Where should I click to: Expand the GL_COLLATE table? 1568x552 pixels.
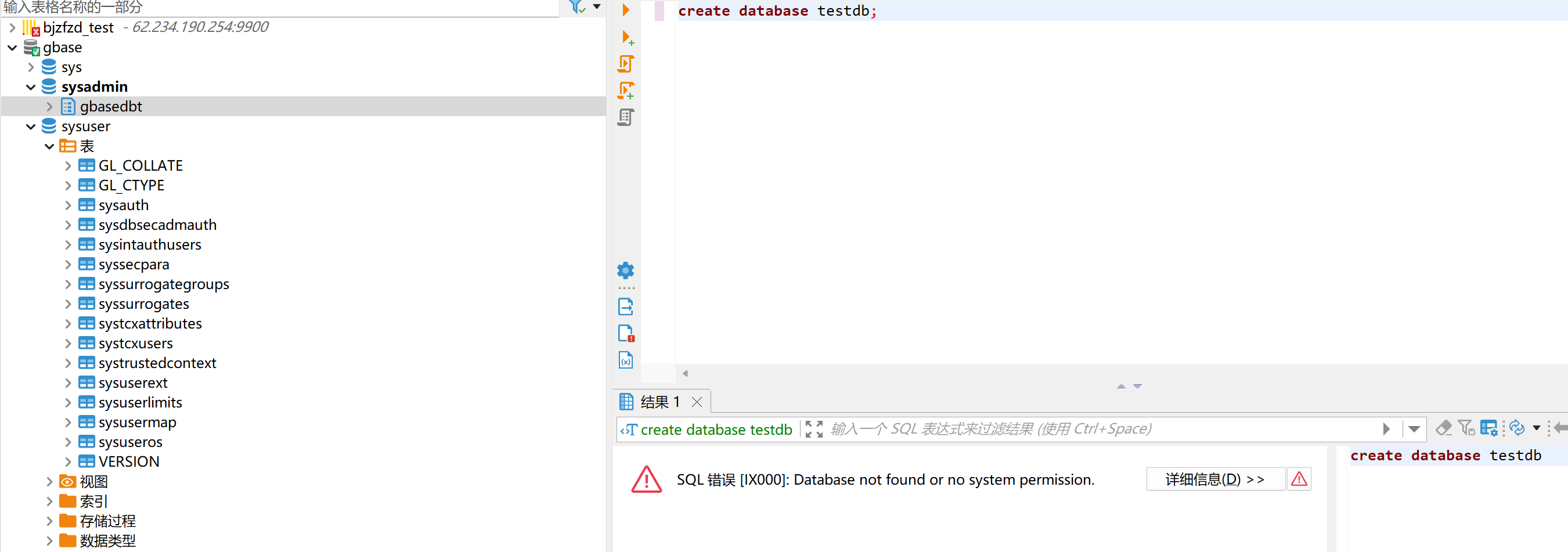68,165
